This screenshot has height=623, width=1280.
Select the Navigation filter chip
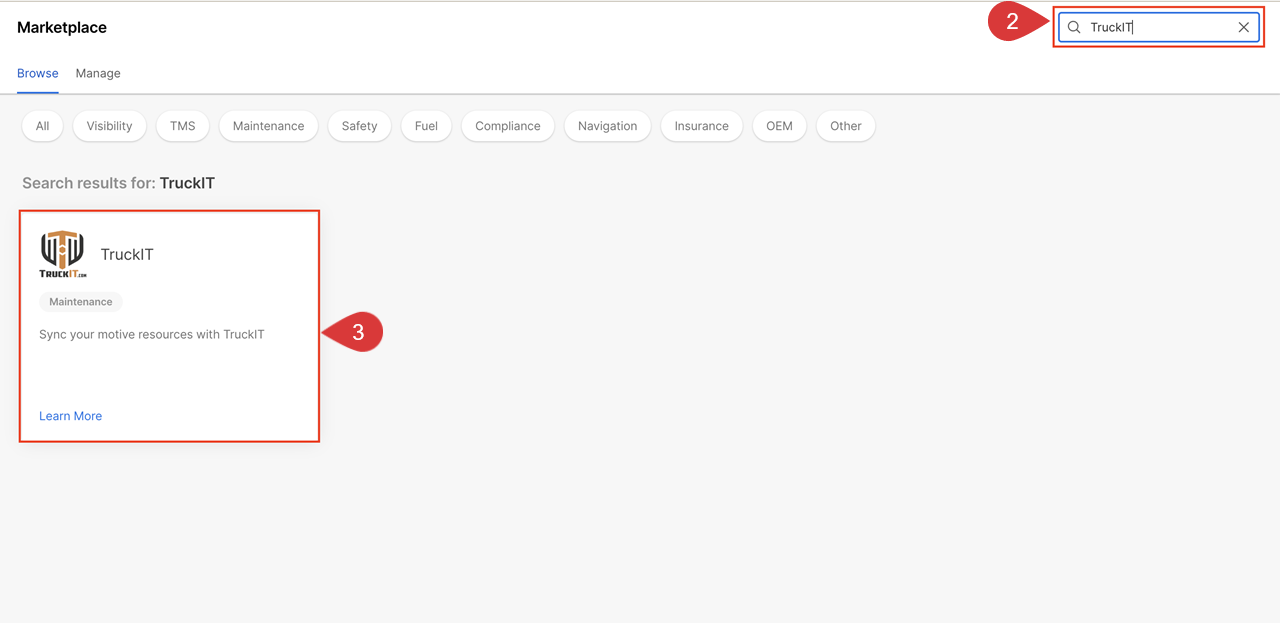click(607, 126)
